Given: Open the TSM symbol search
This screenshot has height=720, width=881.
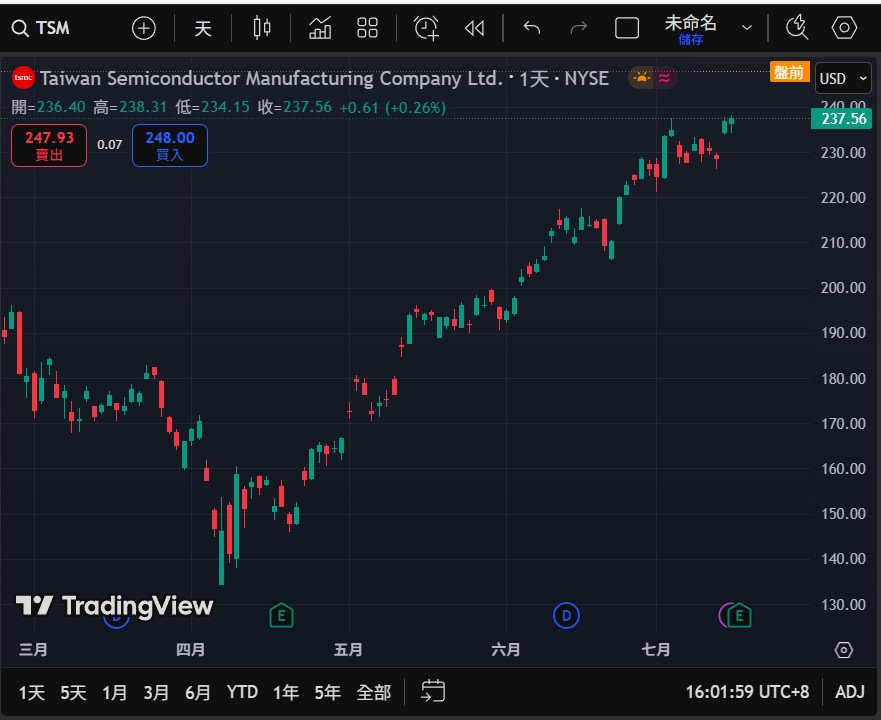Looking at the screenshot, I should [x=42, y=28].
